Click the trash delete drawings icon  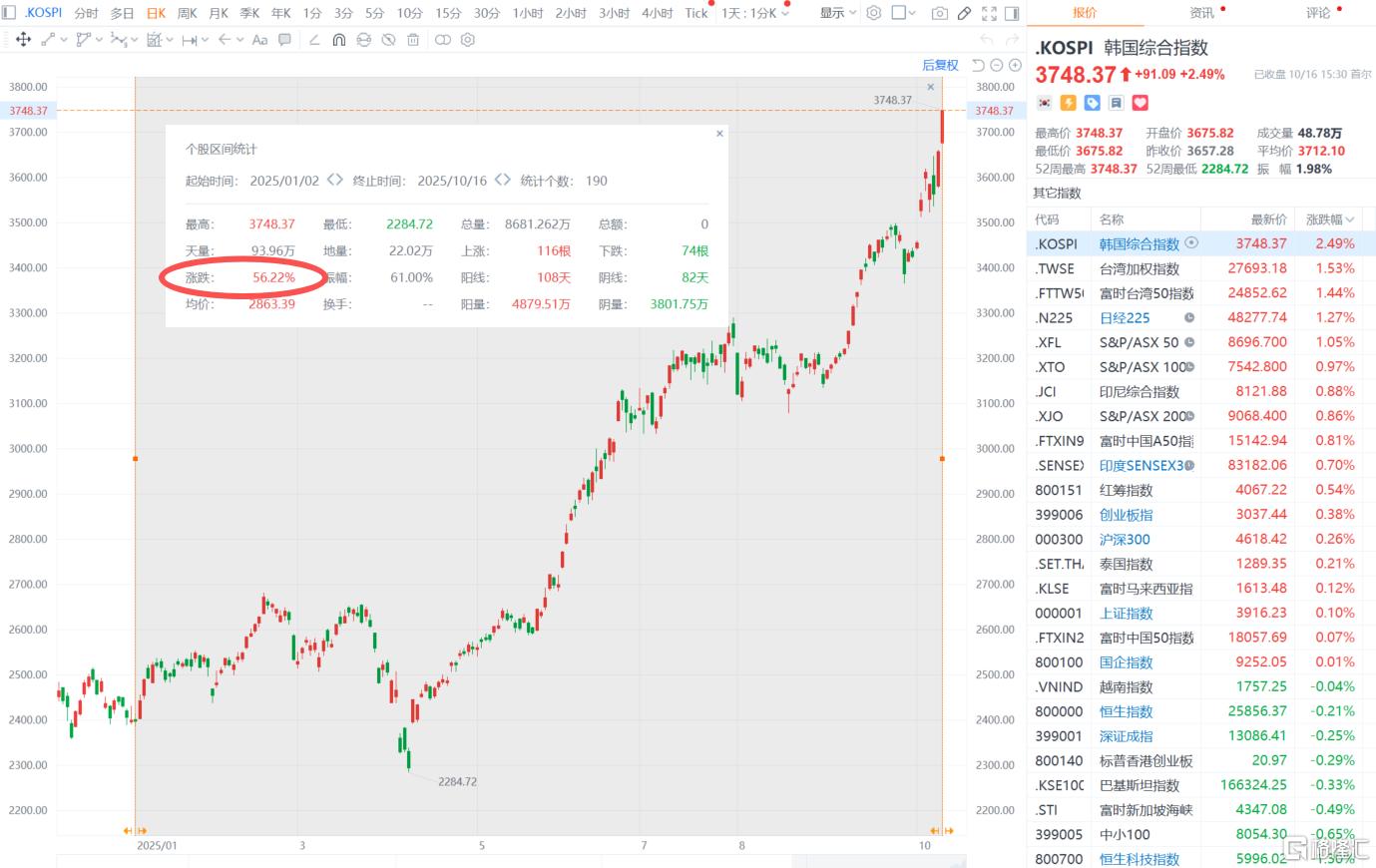tap(413, 40)
